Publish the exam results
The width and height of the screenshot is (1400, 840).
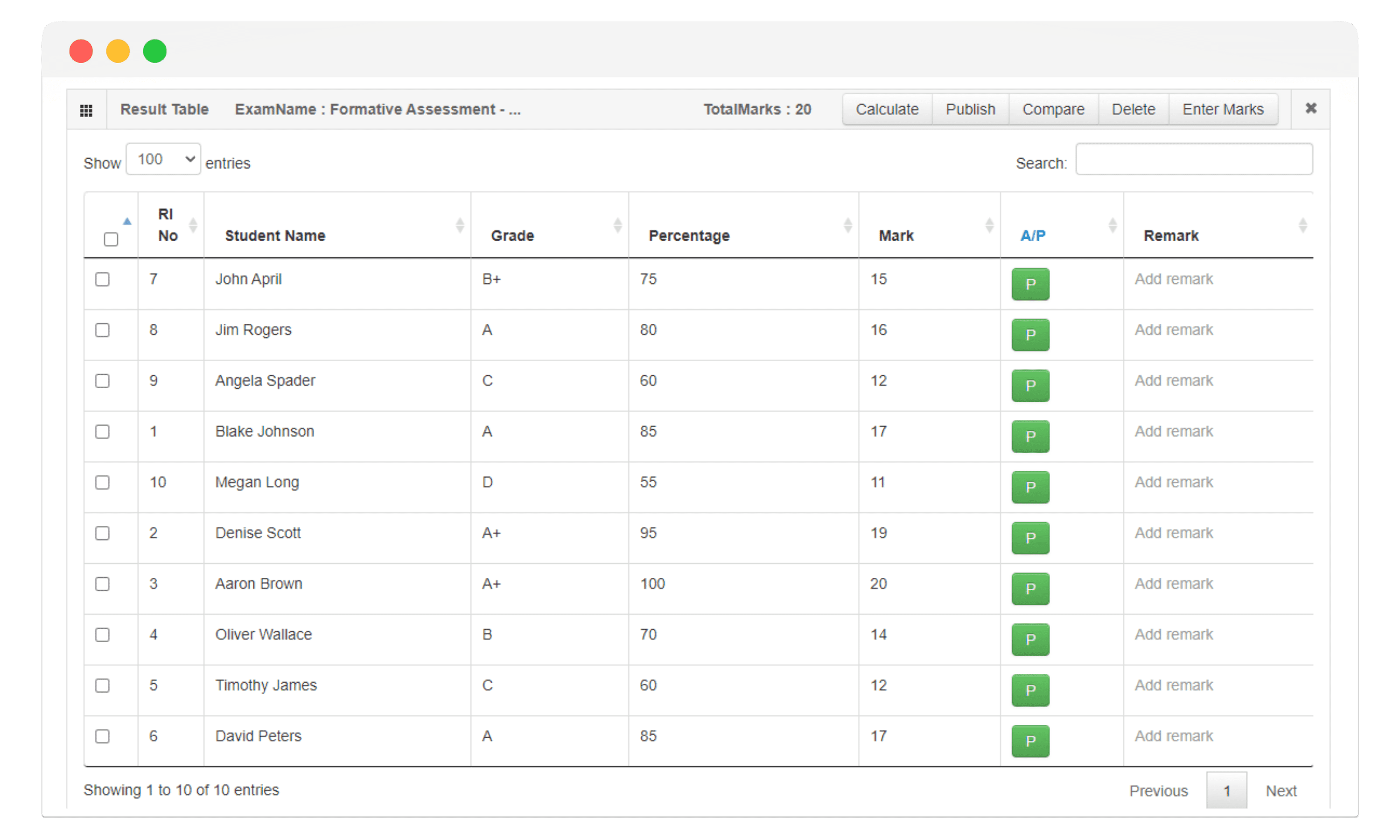pos(970,109)
